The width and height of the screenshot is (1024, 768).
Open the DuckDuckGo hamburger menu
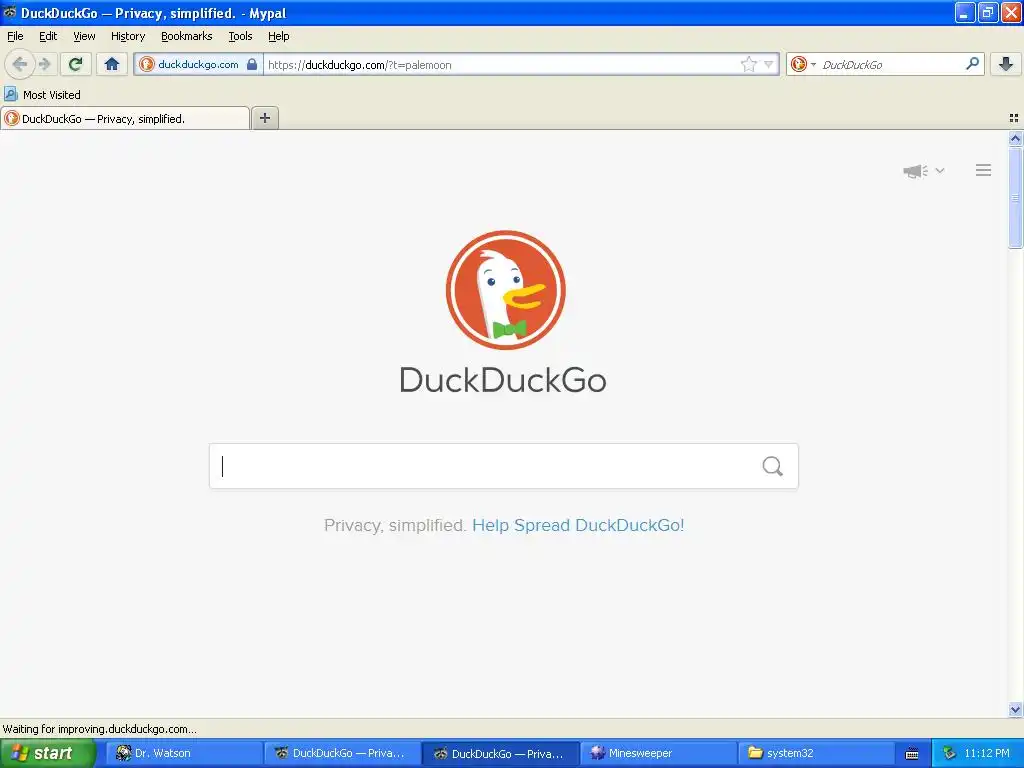pos(984,170)
